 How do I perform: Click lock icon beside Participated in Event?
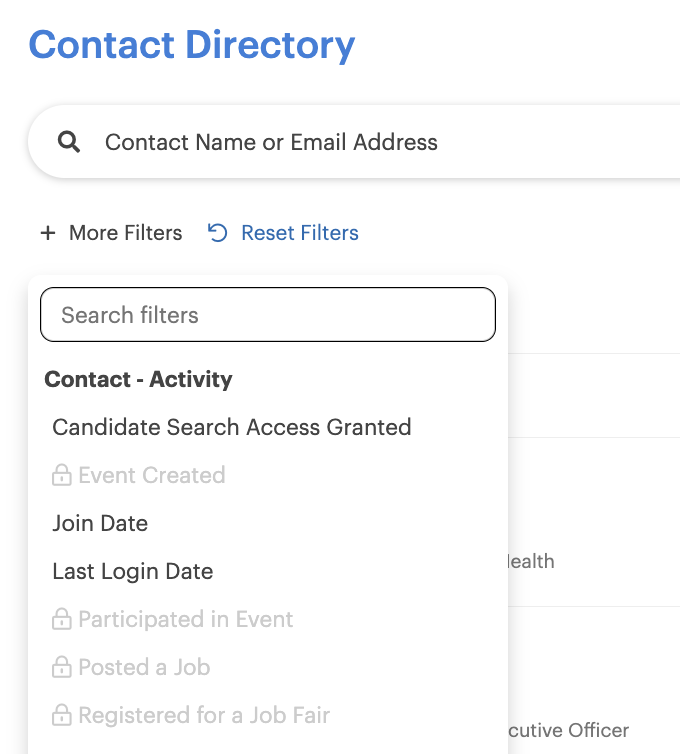coord(62,619)
